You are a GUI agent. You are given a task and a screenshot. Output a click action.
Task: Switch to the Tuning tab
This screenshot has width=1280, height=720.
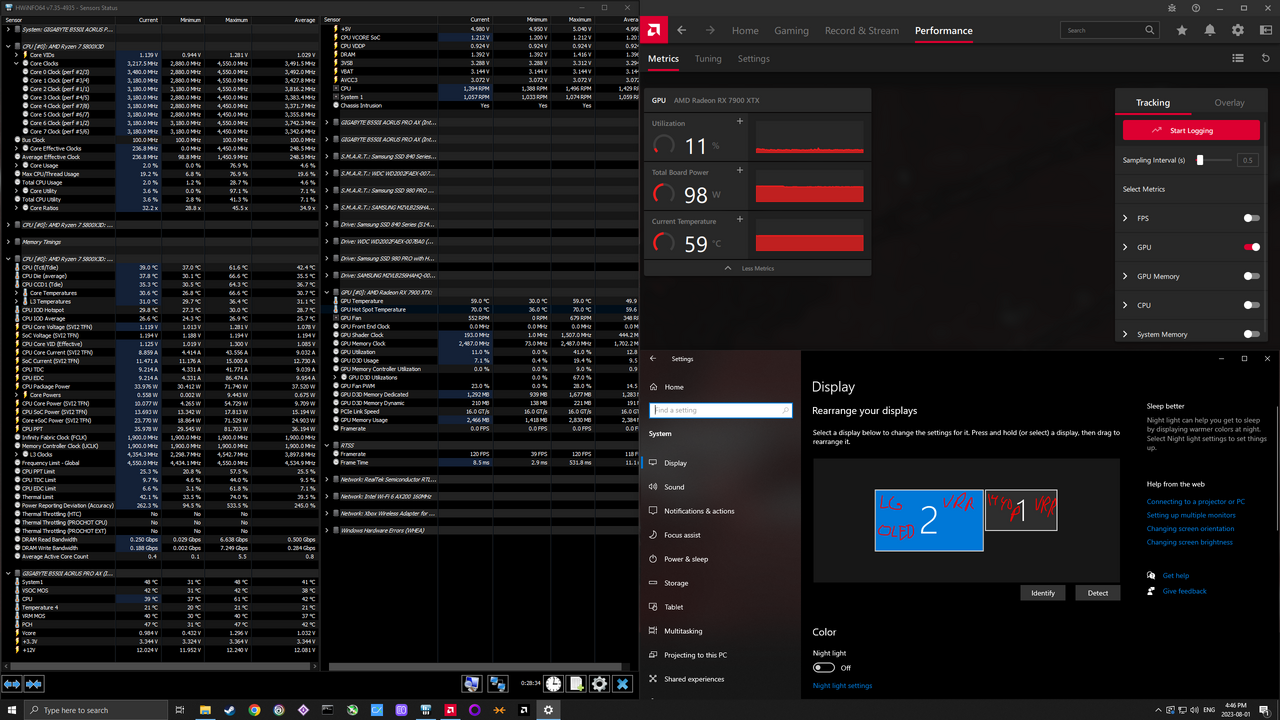(708, 59)
